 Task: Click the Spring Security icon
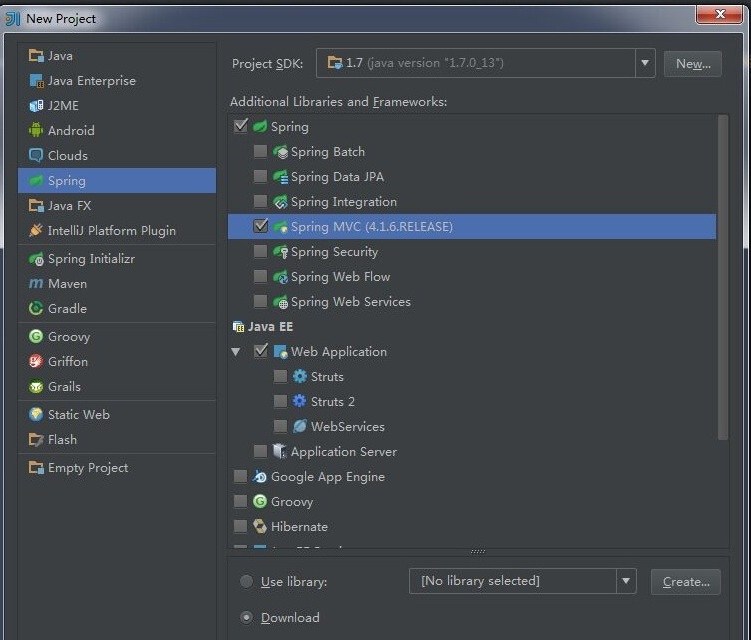(280, 251)
